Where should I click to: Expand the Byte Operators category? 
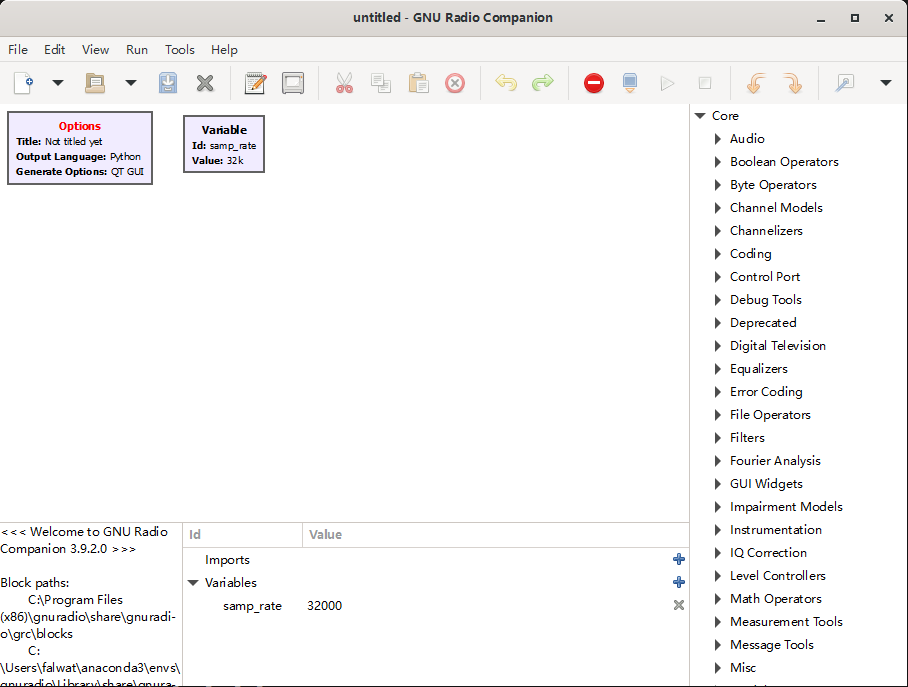point(717,185)
